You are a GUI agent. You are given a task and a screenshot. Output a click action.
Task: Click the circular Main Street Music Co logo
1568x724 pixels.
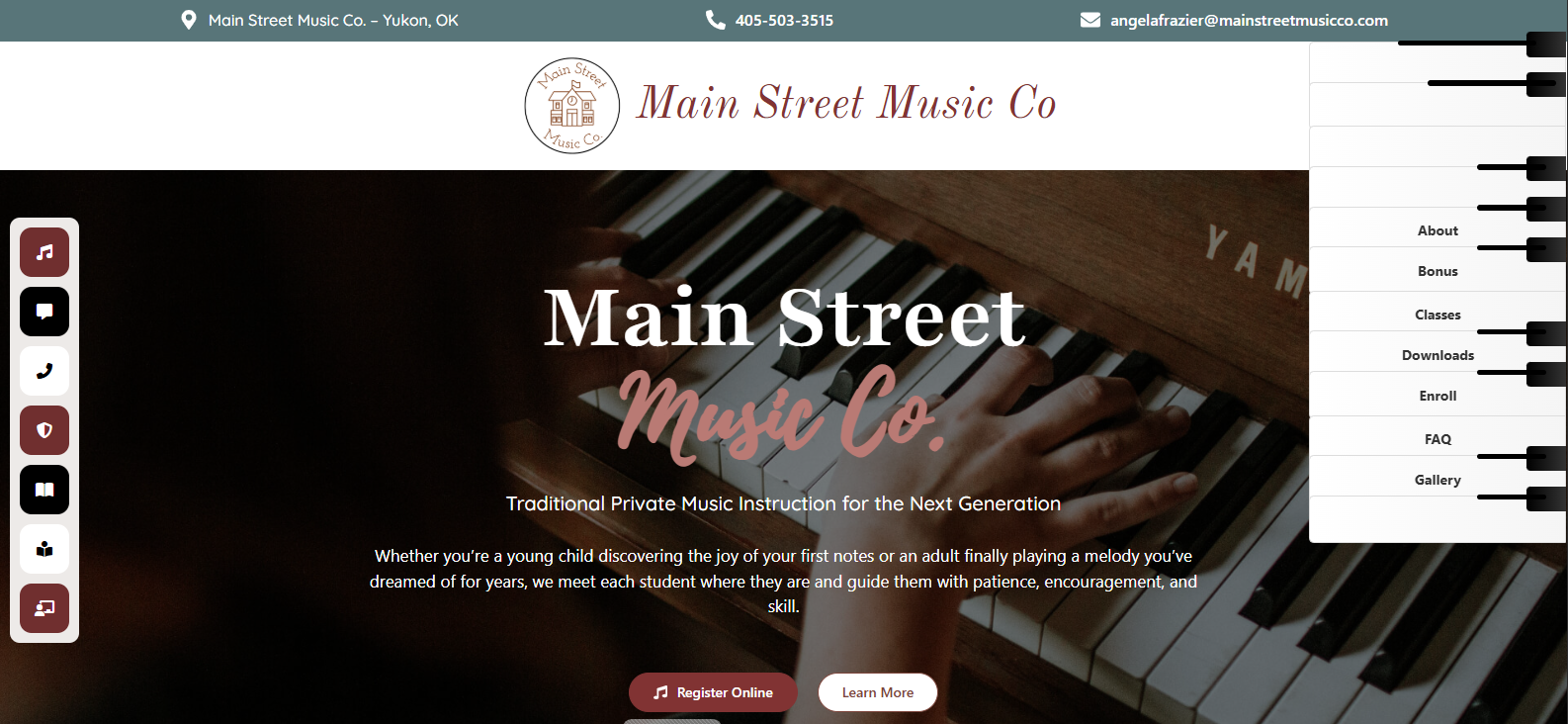[572, 106]
